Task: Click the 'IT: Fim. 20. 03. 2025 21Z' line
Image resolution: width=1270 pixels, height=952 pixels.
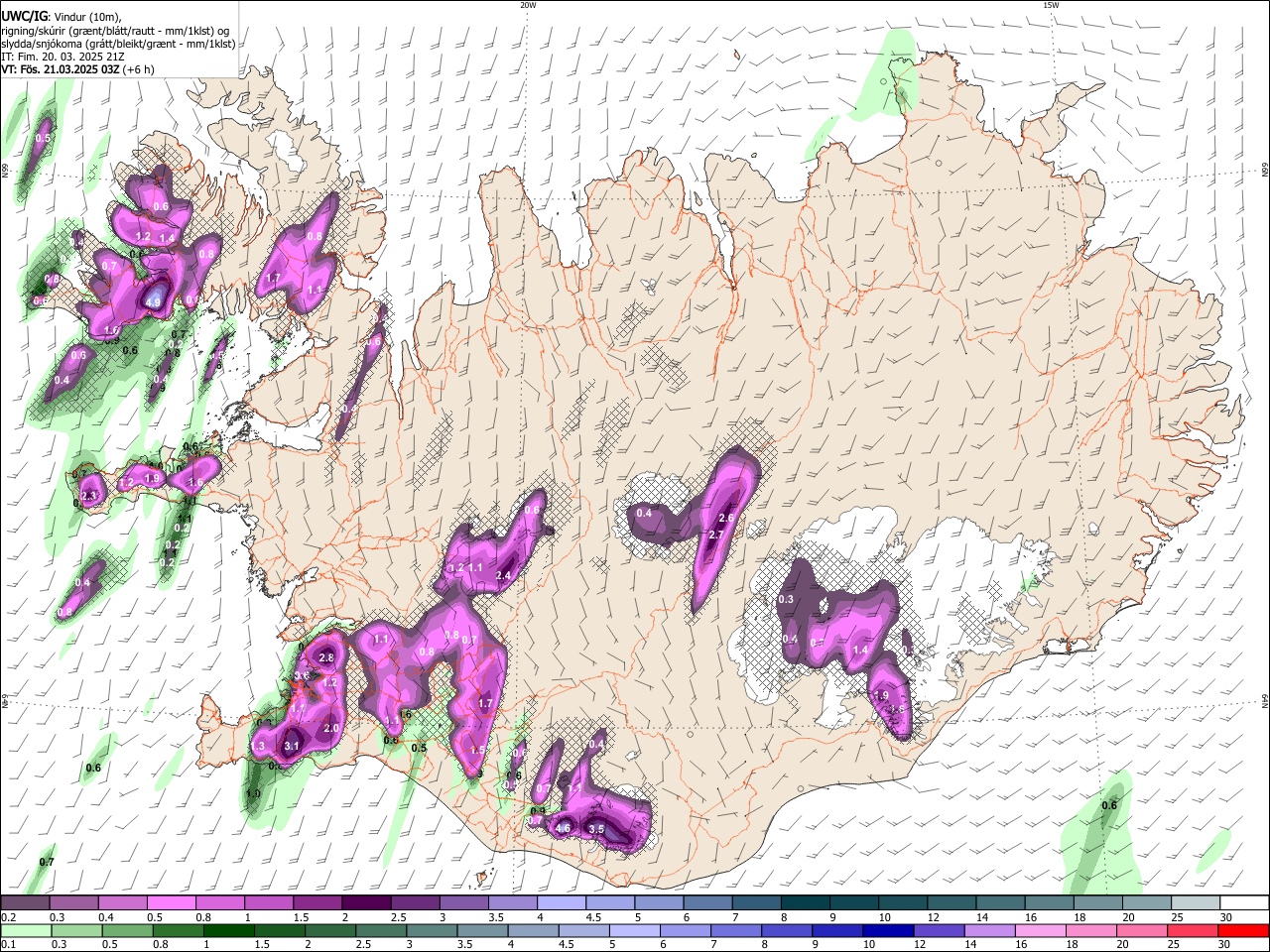Action: [63, 57]
